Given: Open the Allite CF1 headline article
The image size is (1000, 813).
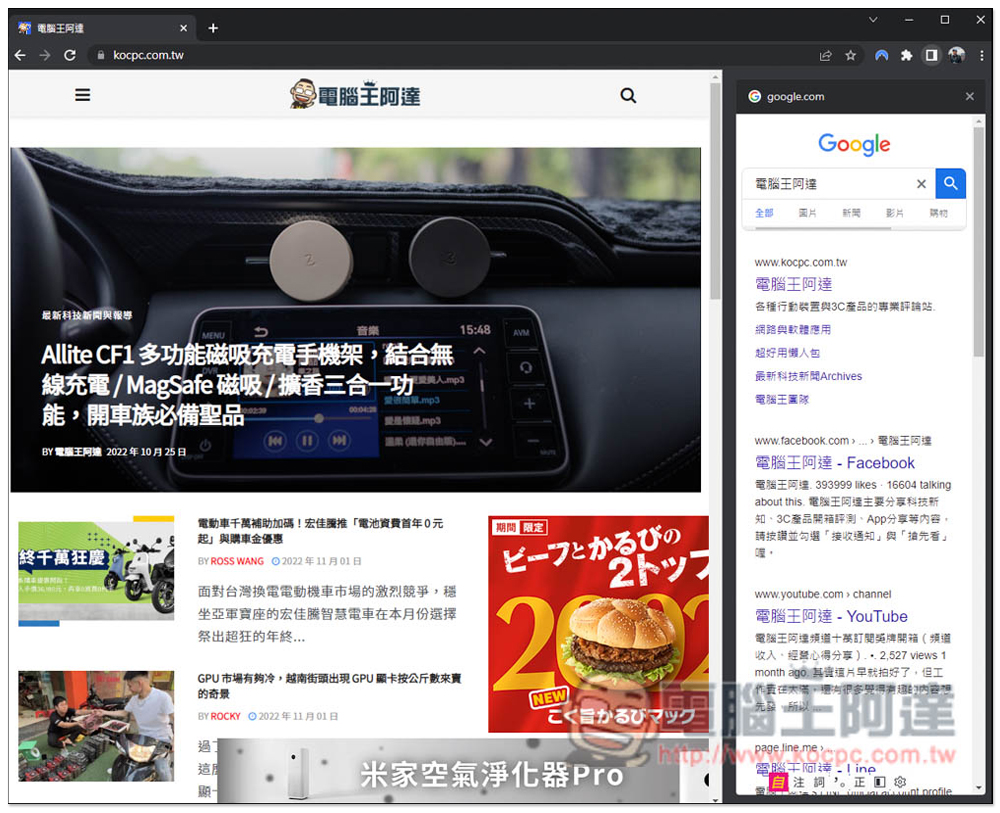Looking at the screenshot, I should coord(247,385).
